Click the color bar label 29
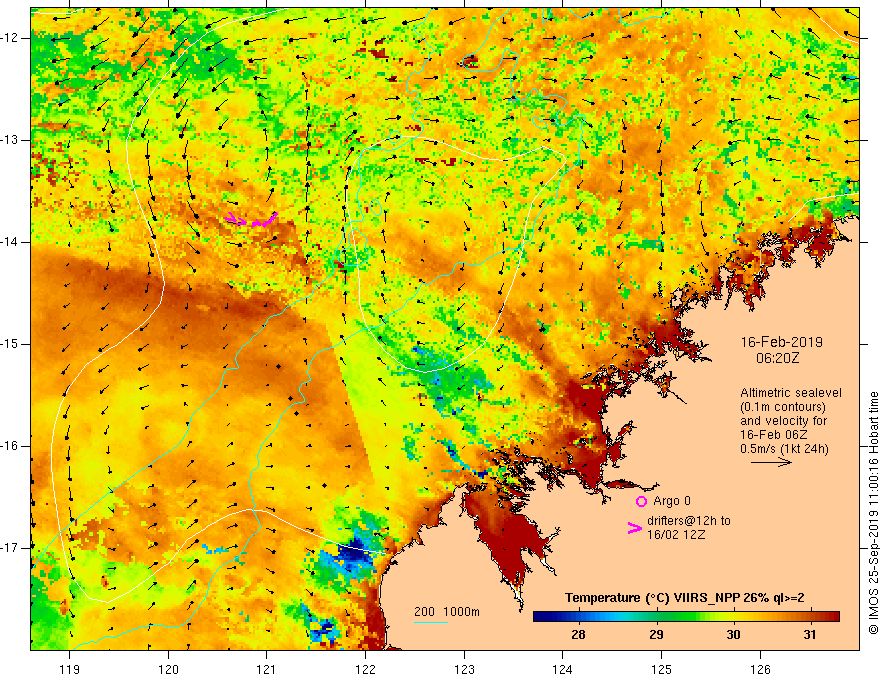The height and width of the screenshot is (680, 880). 656,635
